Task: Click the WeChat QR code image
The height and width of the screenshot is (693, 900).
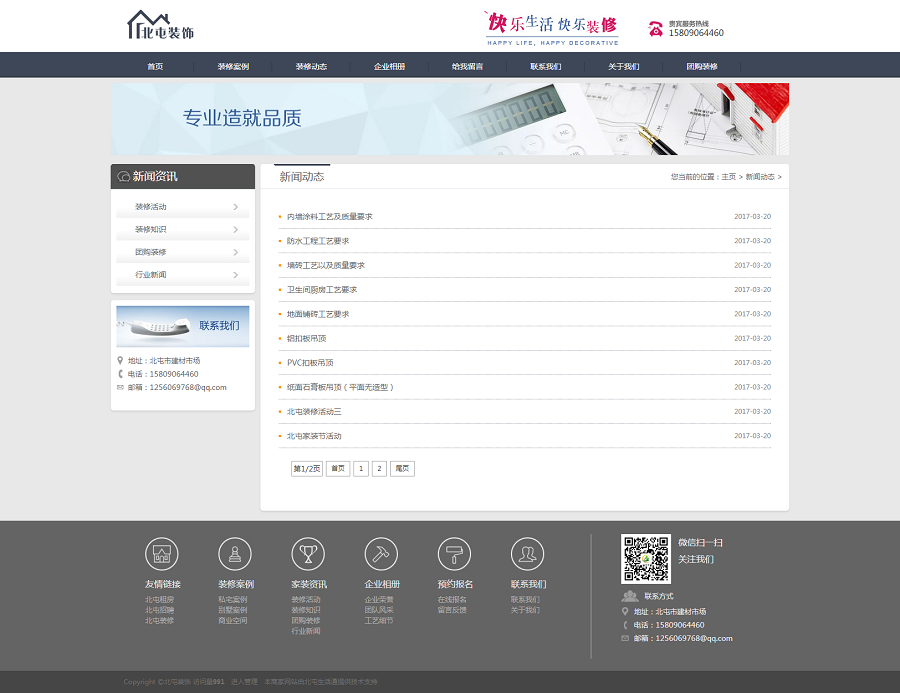Action: pyautogui.click(x=645, y=559)
